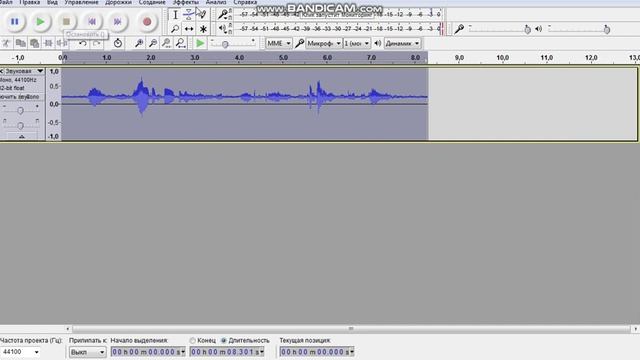Select the Multi-tool asterisk mode
This screenshot has height=360, width=640.
[x=203, y=29]
